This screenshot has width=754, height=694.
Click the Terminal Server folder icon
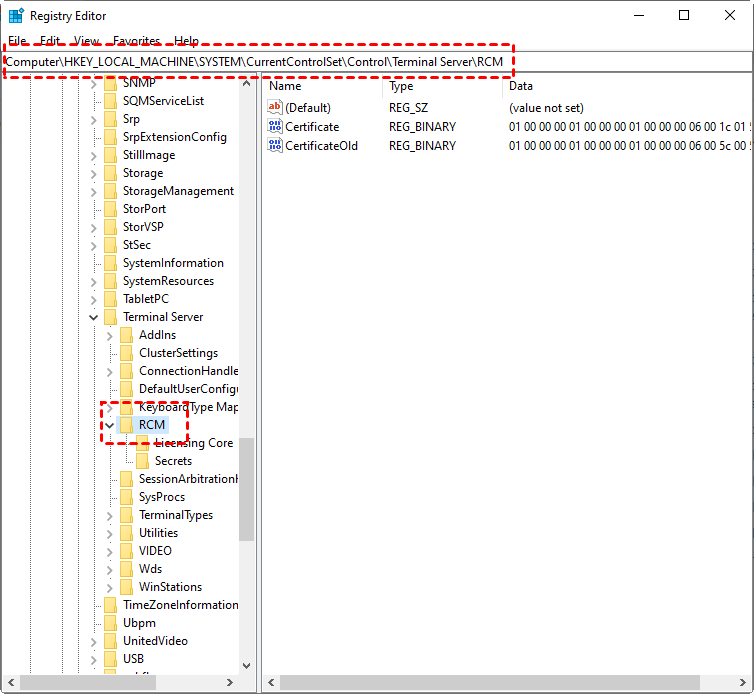tap(111, 317)
